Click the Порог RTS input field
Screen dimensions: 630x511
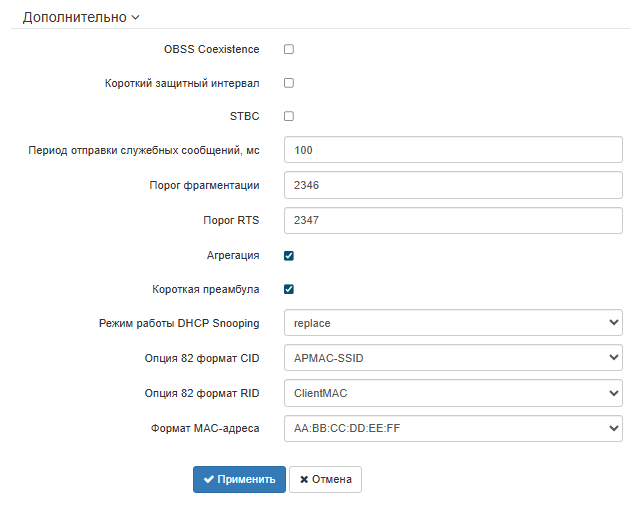(x=453, y=220)
